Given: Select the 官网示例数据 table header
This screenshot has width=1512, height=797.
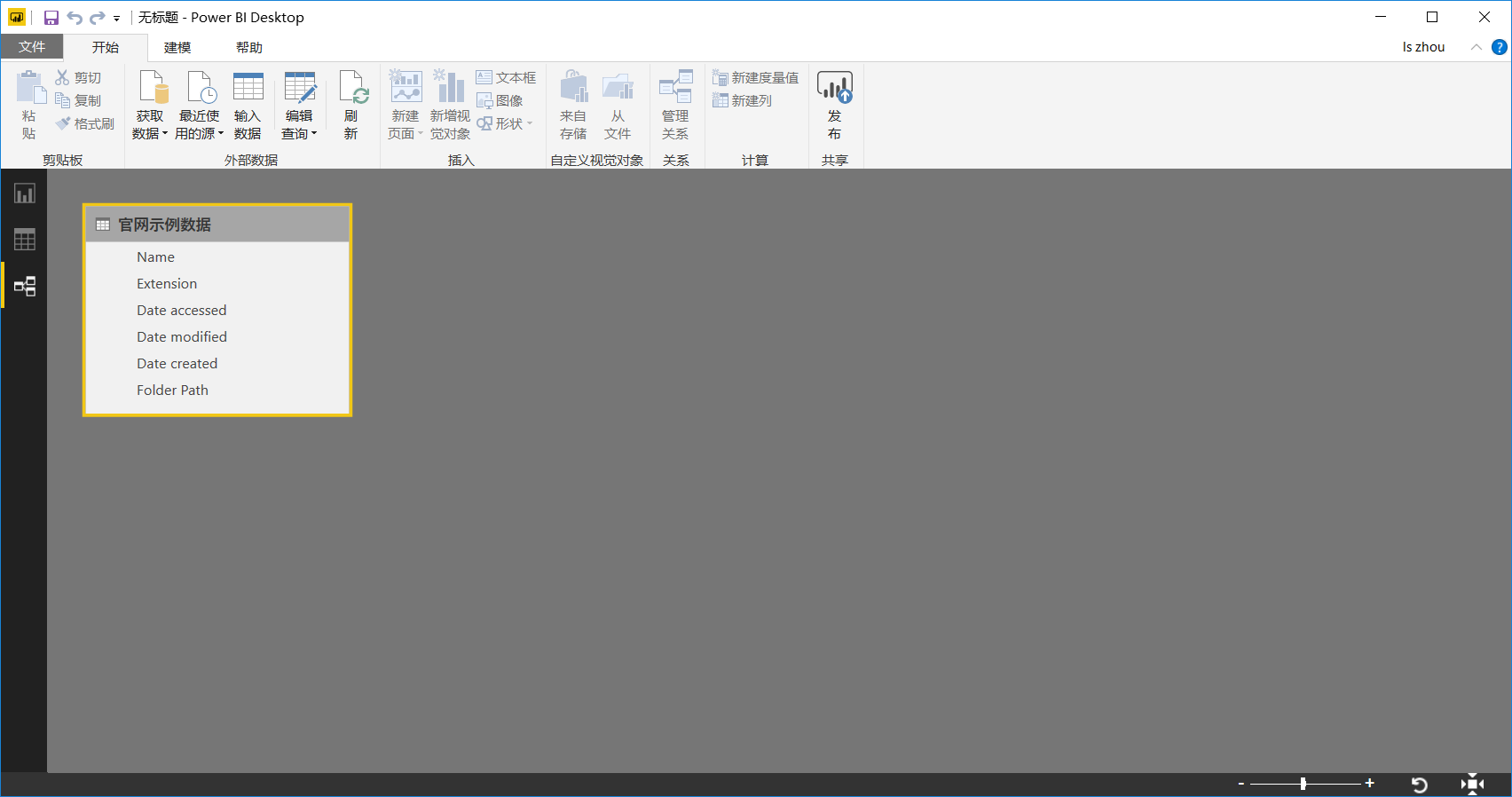Looking at the screenshot, I should tap(217, 225).
